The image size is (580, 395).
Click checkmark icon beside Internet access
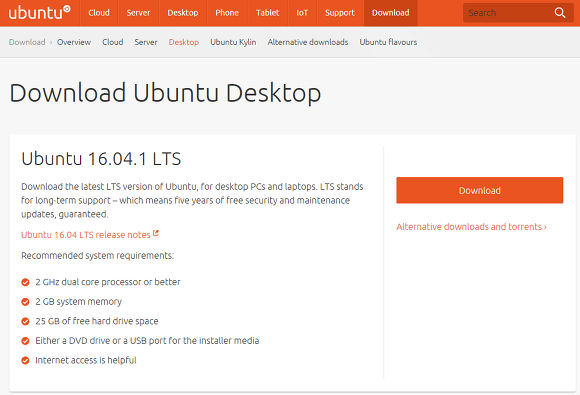25,361
